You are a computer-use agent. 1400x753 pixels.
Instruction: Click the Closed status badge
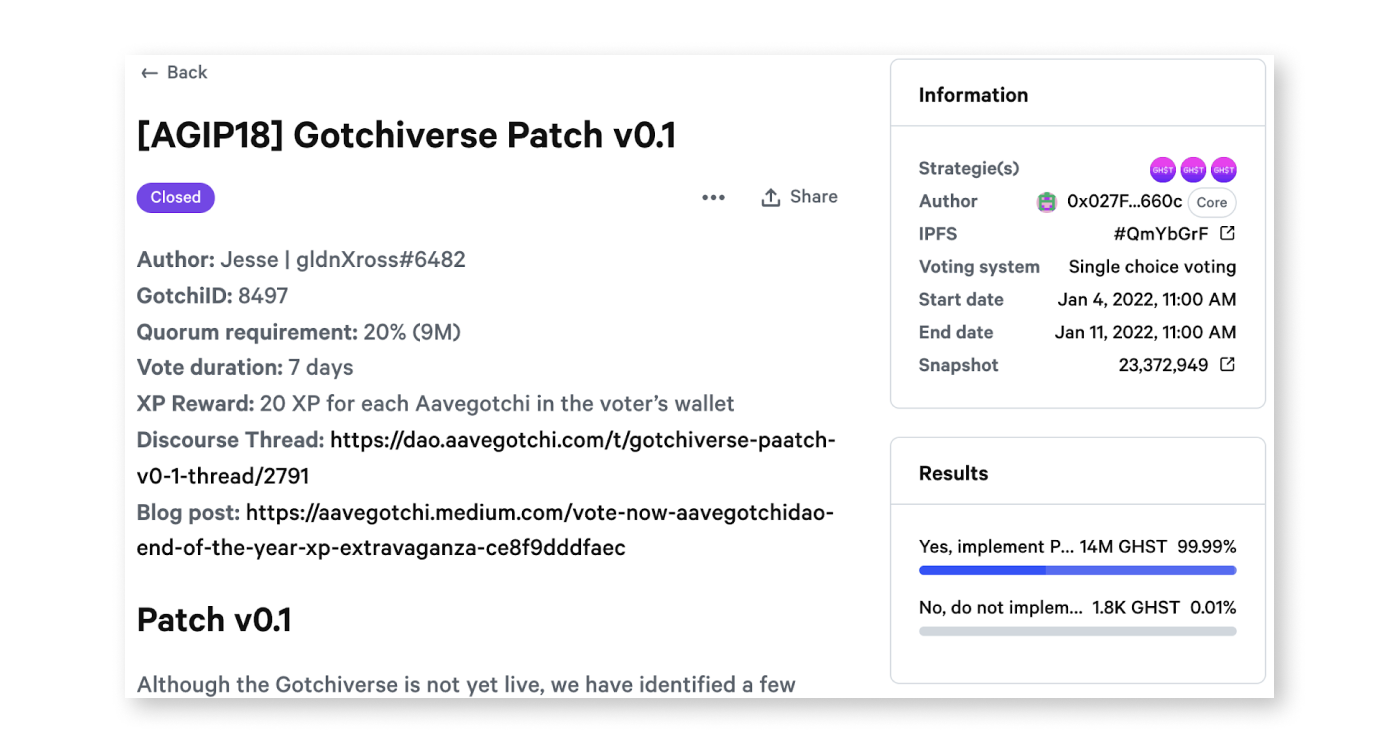[x=176, y=197]
